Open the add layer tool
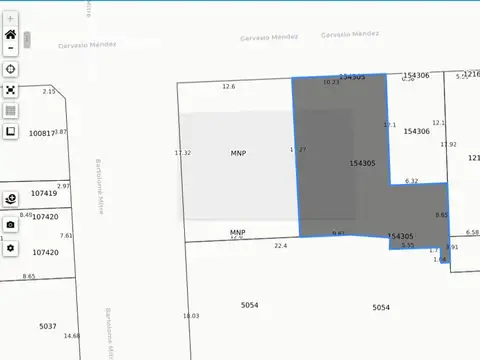Screen dimensions: 480x360 pyautogui.click(x=10, y=199)
